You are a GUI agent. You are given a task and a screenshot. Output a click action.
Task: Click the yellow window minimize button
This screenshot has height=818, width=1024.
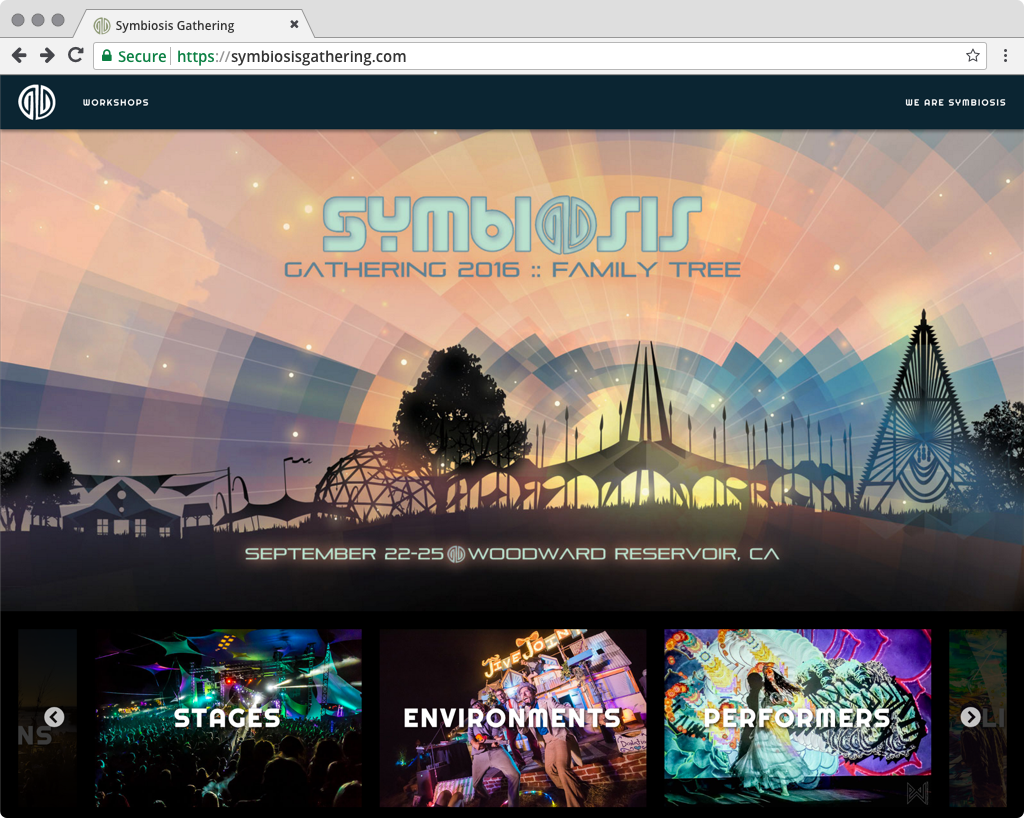coord(38,20)
